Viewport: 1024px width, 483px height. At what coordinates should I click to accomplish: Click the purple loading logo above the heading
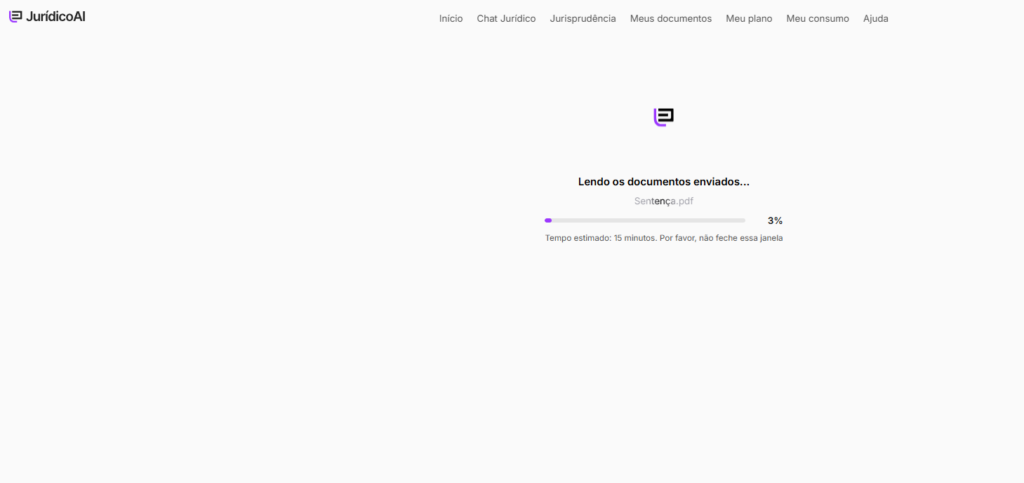pyautogui.click(x=663, y=117)
